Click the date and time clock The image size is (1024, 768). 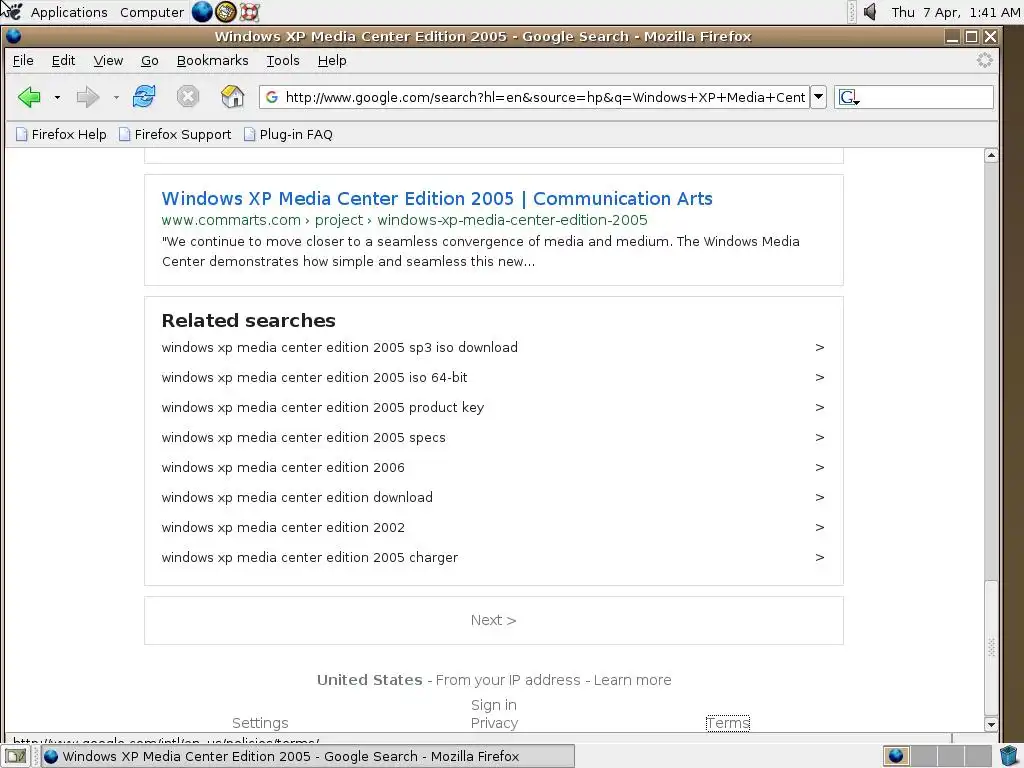pos(955,12)
